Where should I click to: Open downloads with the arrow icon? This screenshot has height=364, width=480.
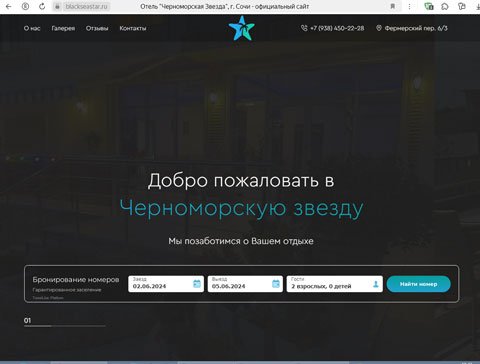pyautogui.click(x=478, y=6)
